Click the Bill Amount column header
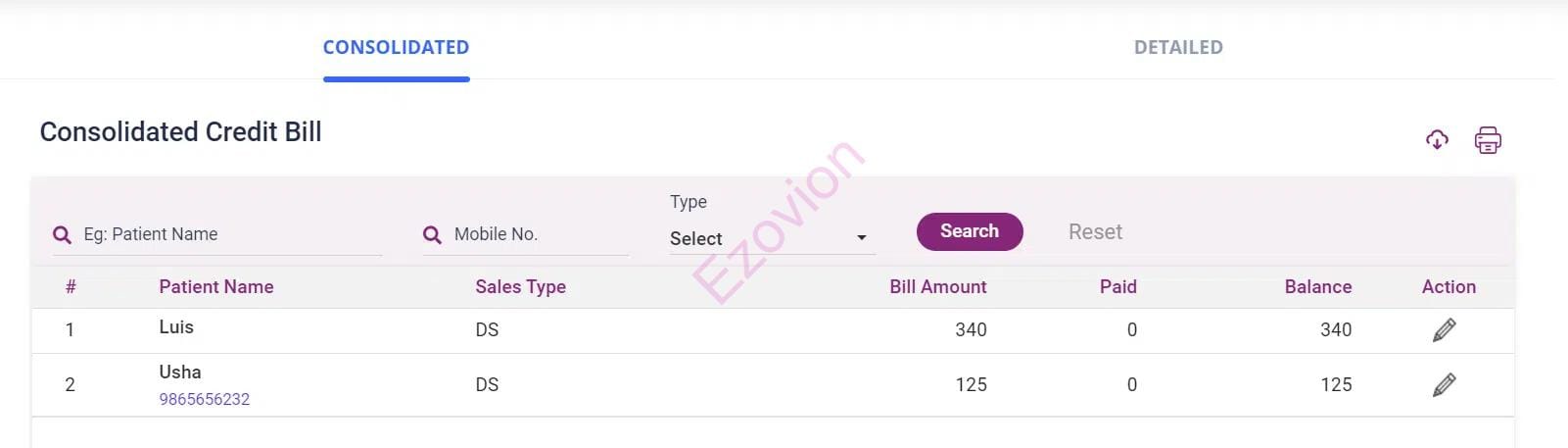The width and height of the screenshot is (1568, 448). [937, 287]
